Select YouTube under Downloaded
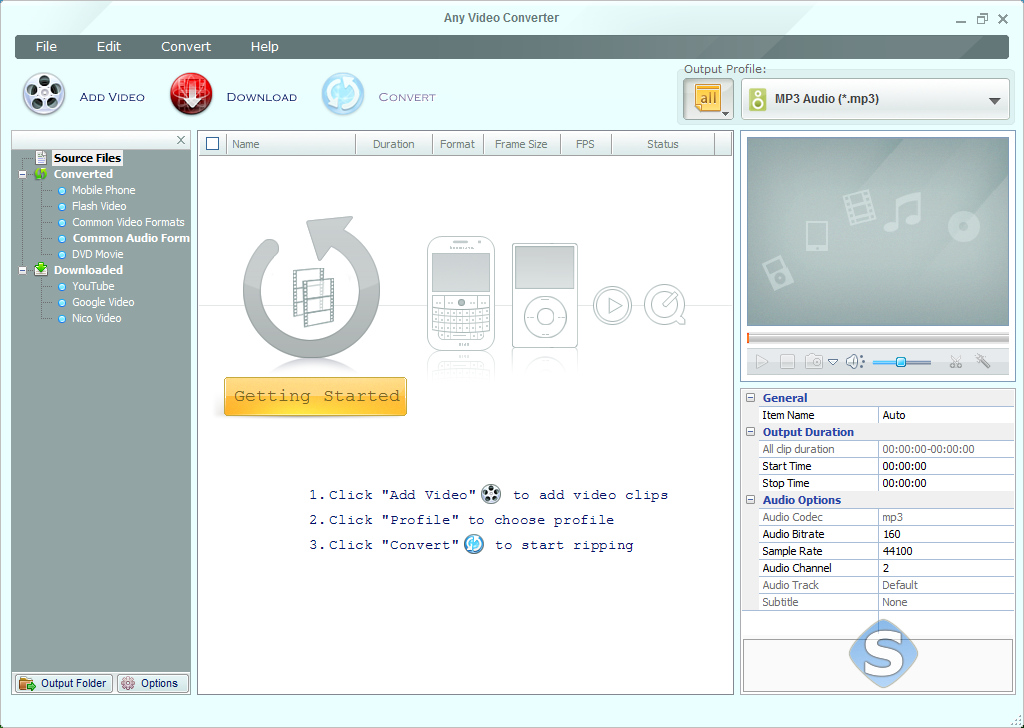The height and width of the screenshot is (728, 1024). (93, 286)
